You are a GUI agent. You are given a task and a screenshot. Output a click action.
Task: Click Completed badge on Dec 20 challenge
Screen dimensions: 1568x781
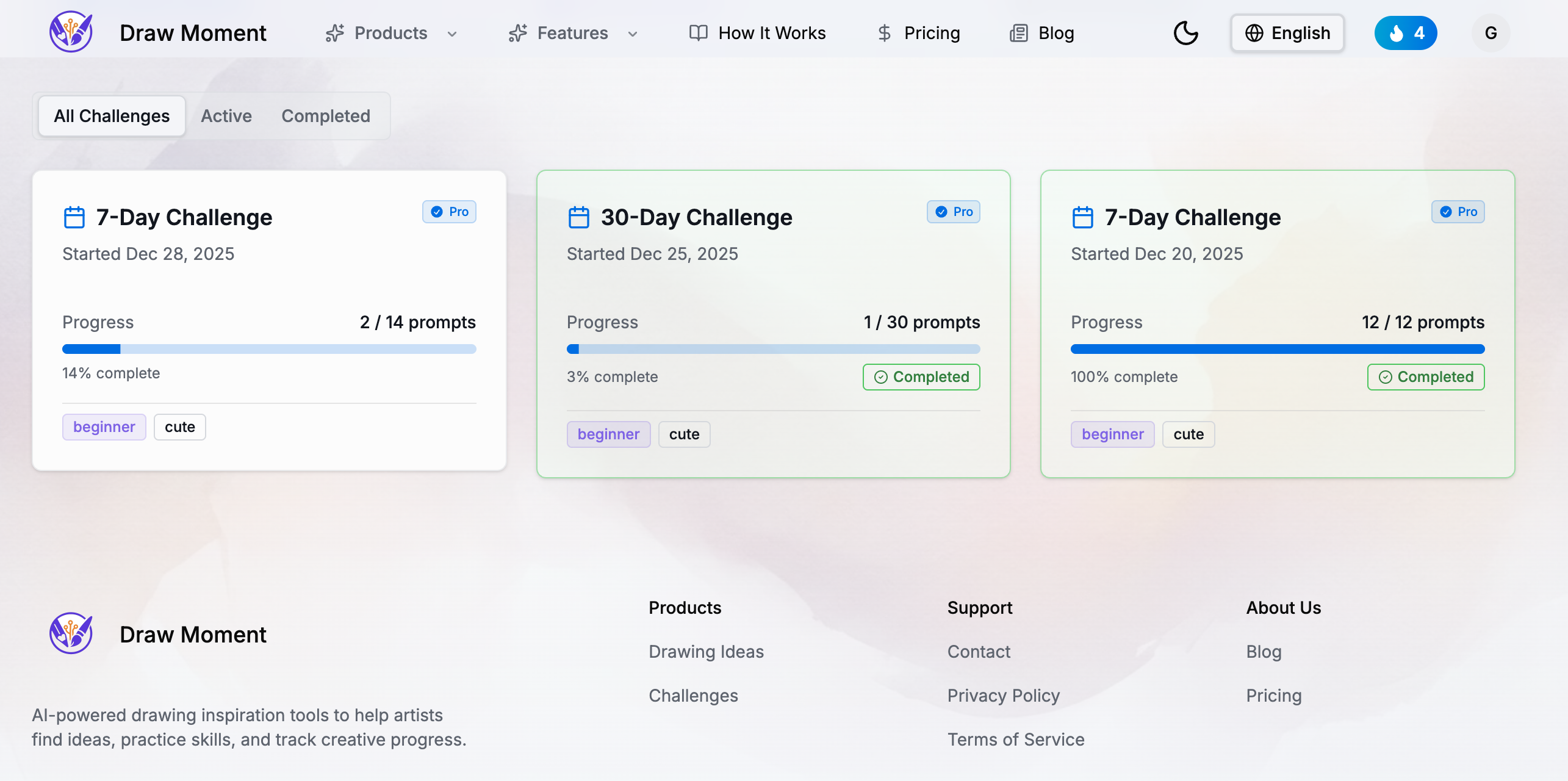click(x=1426, y=377)
